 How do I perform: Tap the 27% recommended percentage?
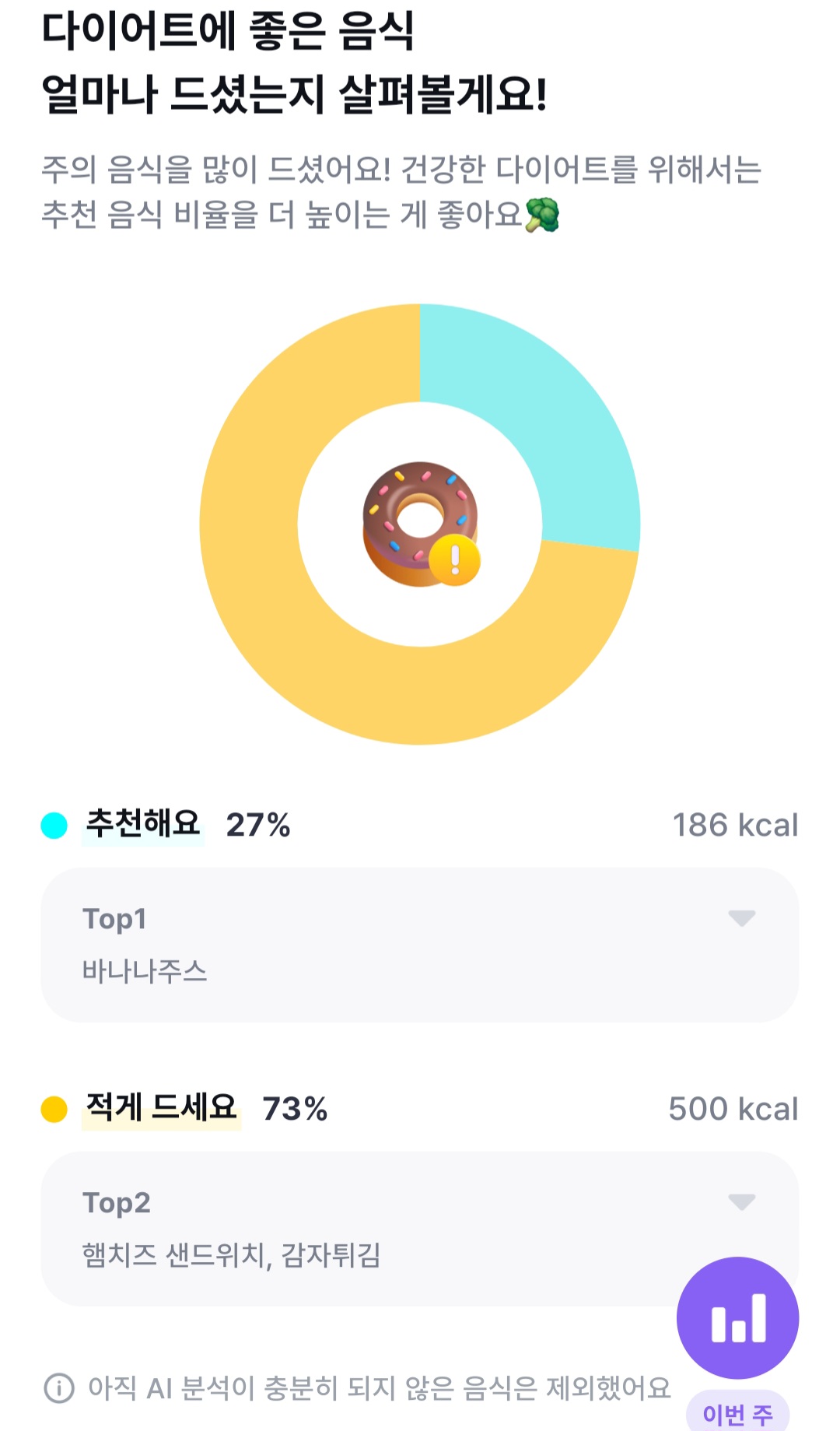(x=258, y=826)
